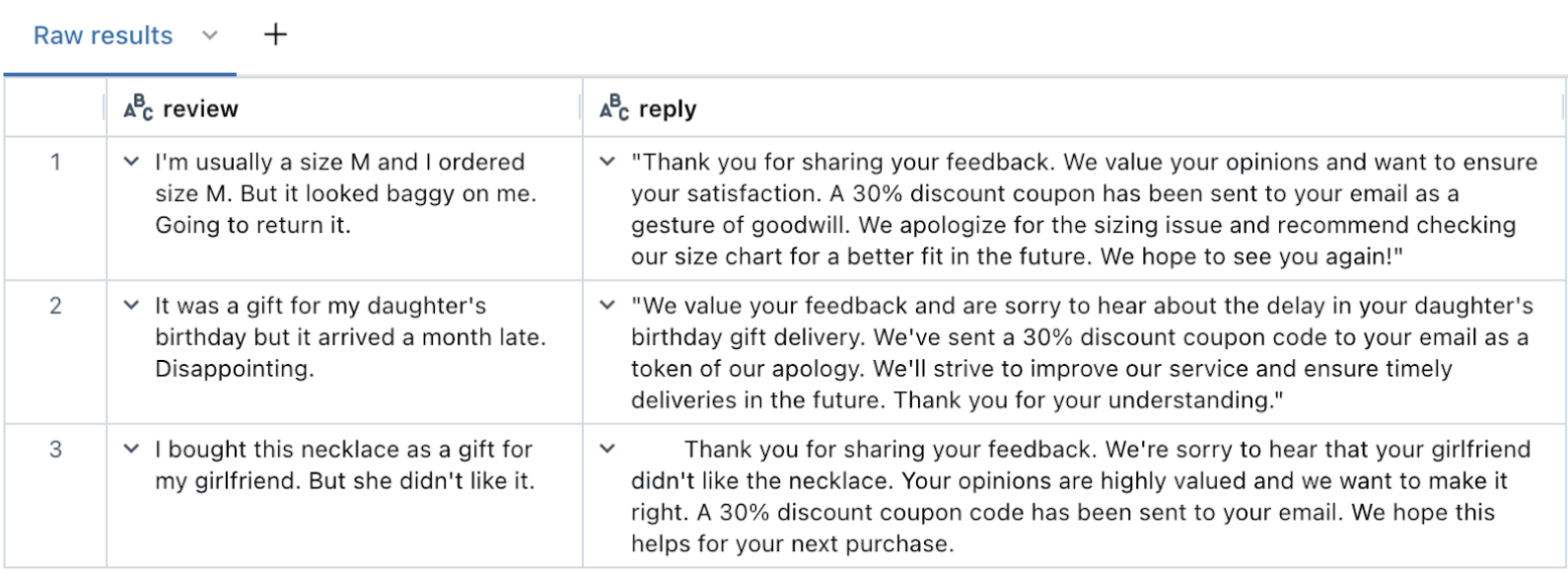Viewport: 1568px width, 574px height.
Task: Click the plus icon to add a tab
Action: click(x=276, y=35)
